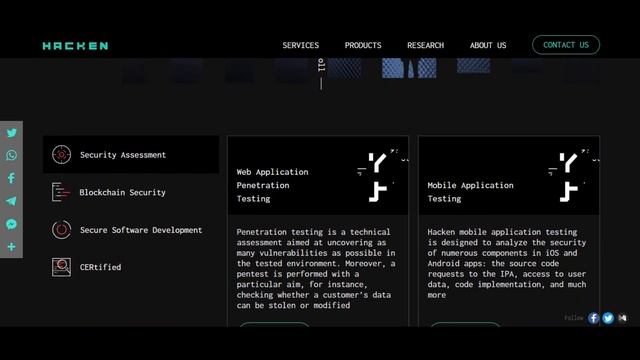Click the Blockchain Security code icon
Screen dimensions: 640x360
tap(61, 192)
